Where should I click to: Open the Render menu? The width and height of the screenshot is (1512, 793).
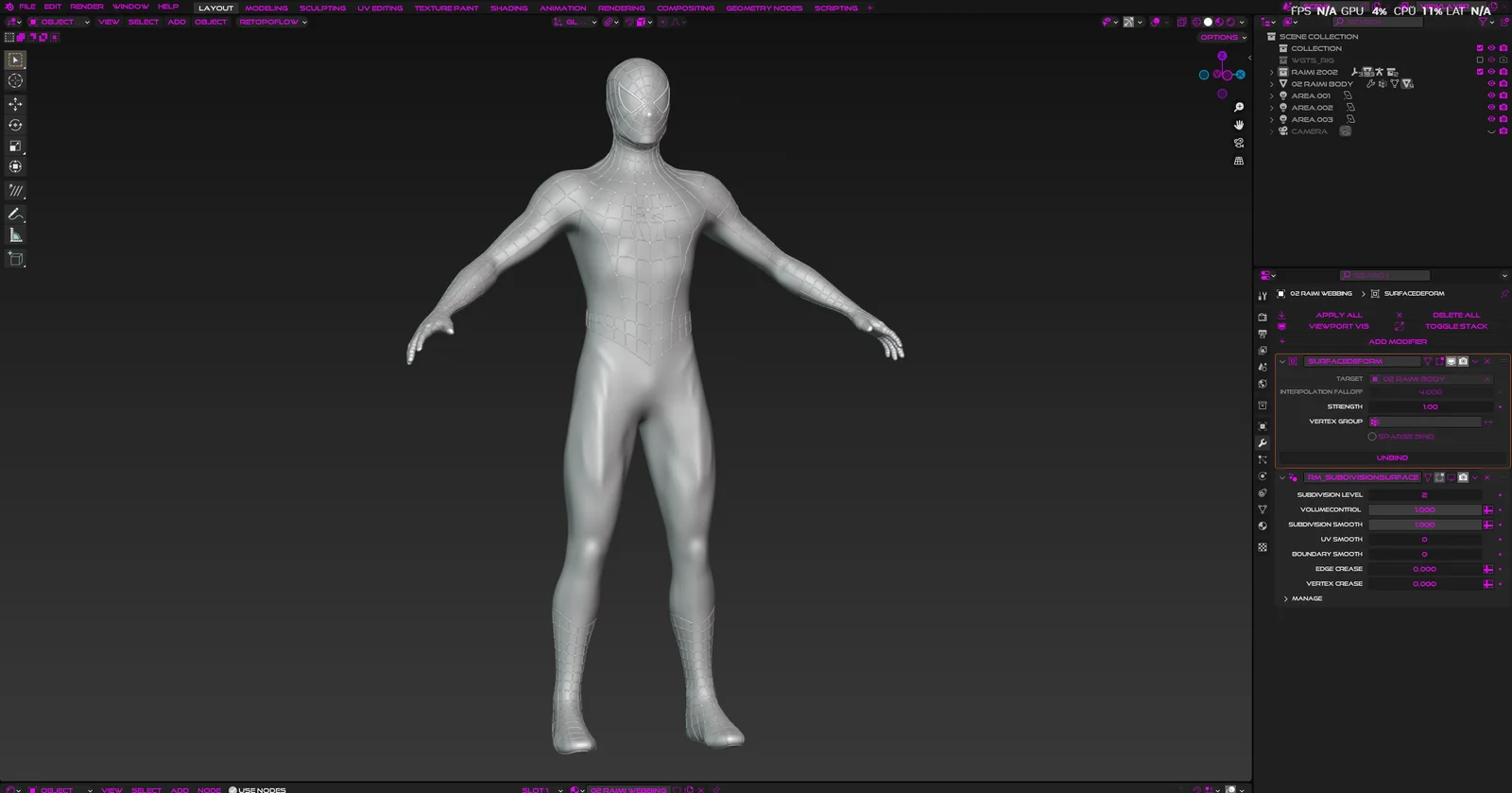click(x=86, y=7)
